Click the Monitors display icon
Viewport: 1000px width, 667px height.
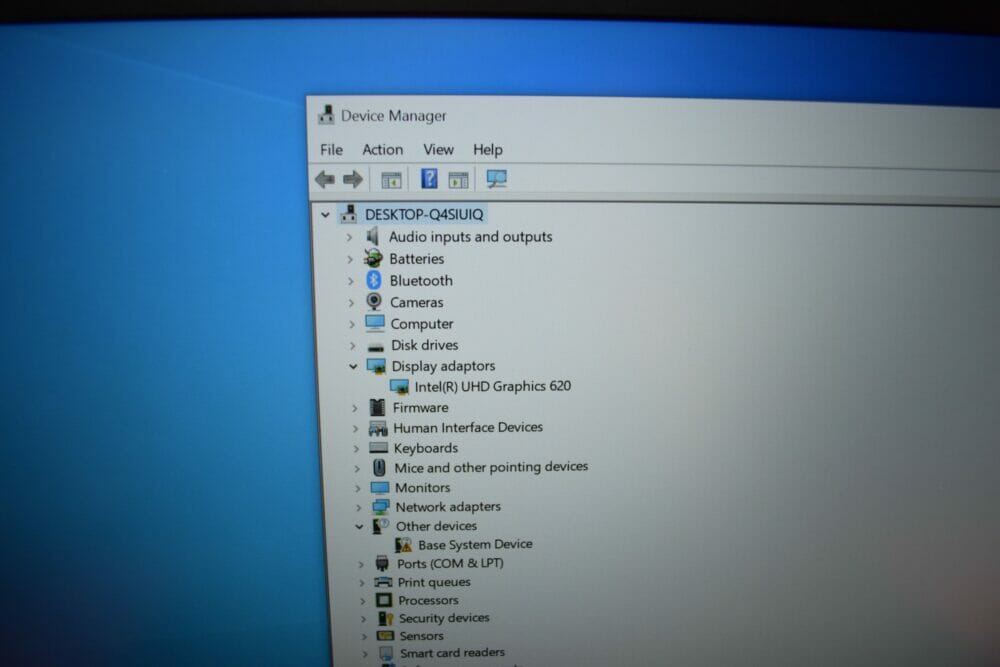379,488
